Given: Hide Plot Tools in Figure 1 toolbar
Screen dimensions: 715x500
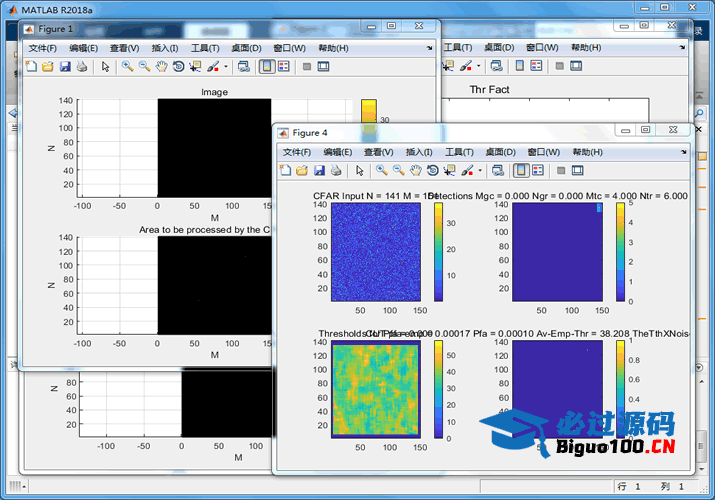Looking at the screenshot, I should point(307,67).
